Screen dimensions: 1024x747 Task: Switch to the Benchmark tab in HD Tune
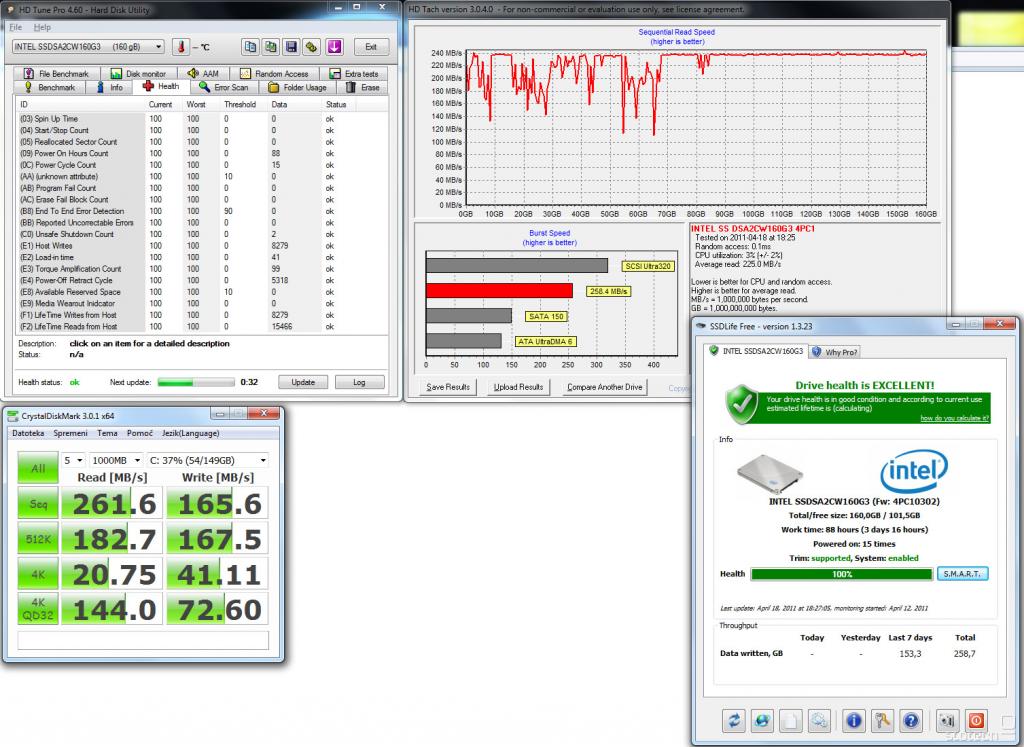pos(50,87)
